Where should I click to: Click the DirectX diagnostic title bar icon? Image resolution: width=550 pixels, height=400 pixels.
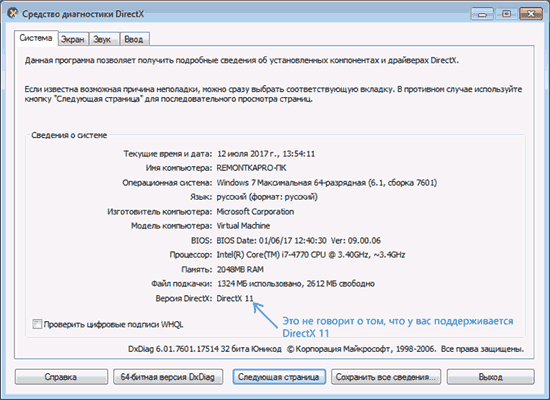pyautogui.click(x=13, y=14)
